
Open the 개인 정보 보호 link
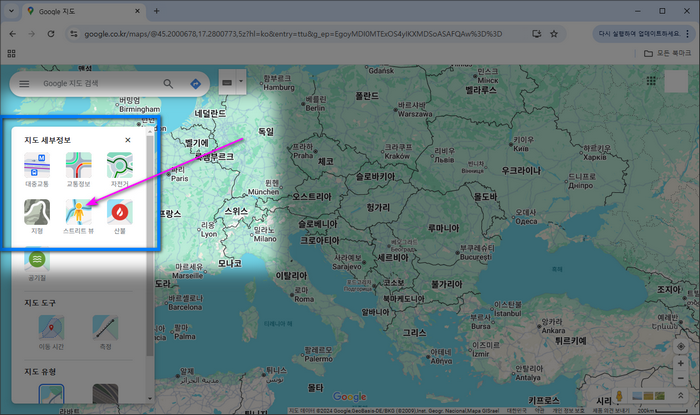pyautogui.click(x=568, y=410)
